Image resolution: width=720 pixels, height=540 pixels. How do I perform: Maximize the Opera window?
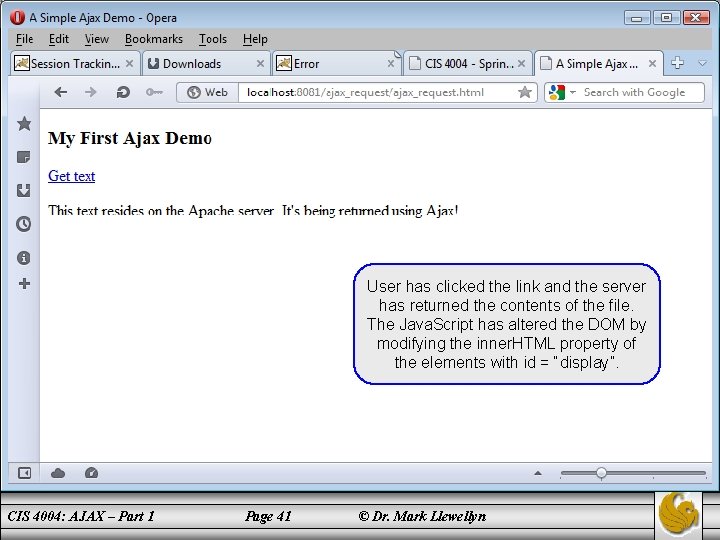pos(666,18)
